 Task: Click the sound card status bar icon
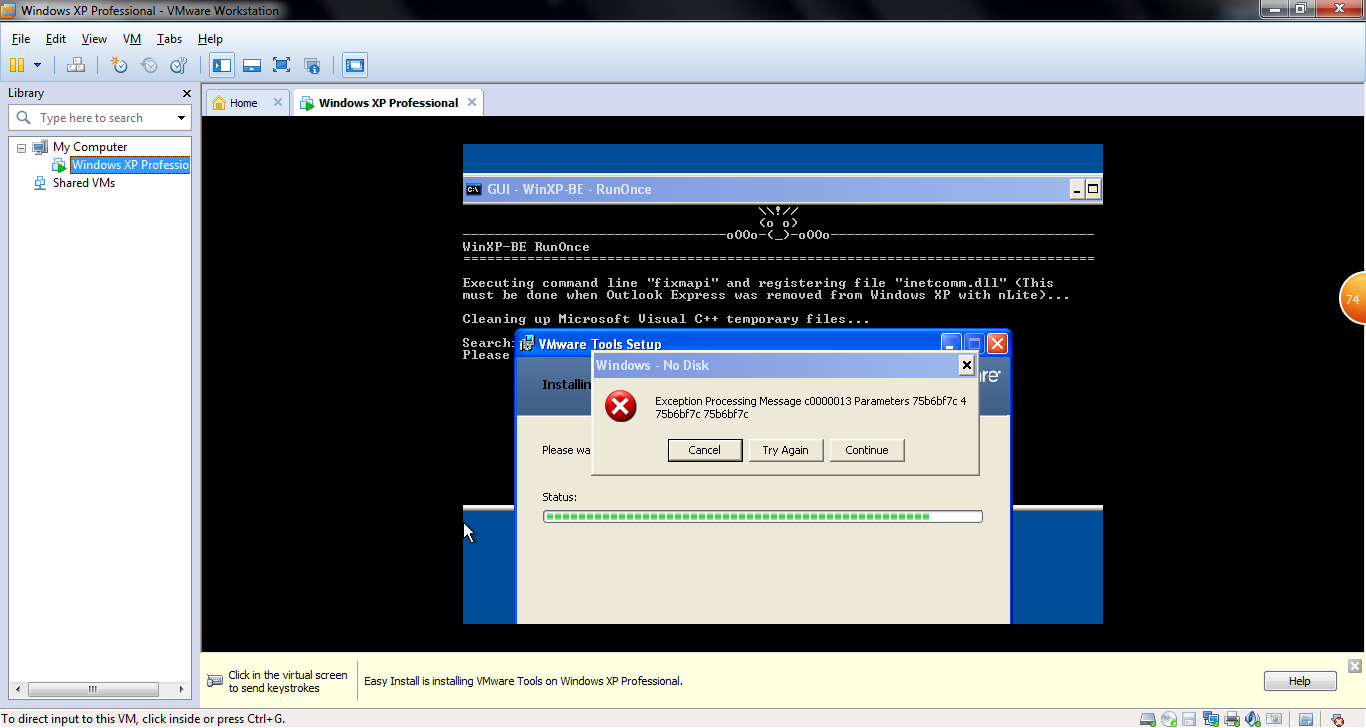(x=1253, y=719)
